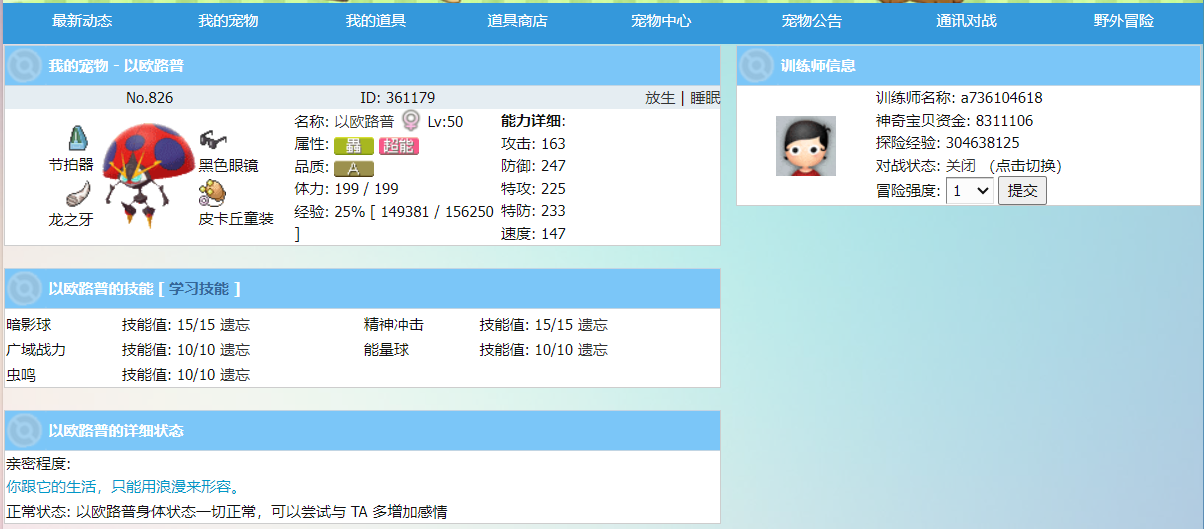Image resolution: width=1204 pixels, height=529 pixels.
Task: Open 野外冒险 menu tab
Action: tap(1123, 21)
